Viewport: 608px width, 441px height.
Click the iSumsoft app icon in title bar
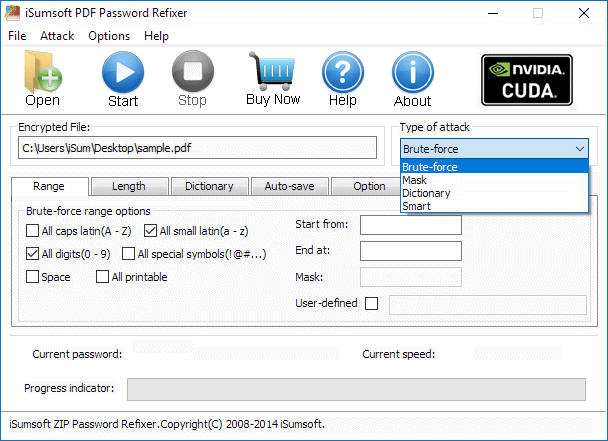click(12, 13)
